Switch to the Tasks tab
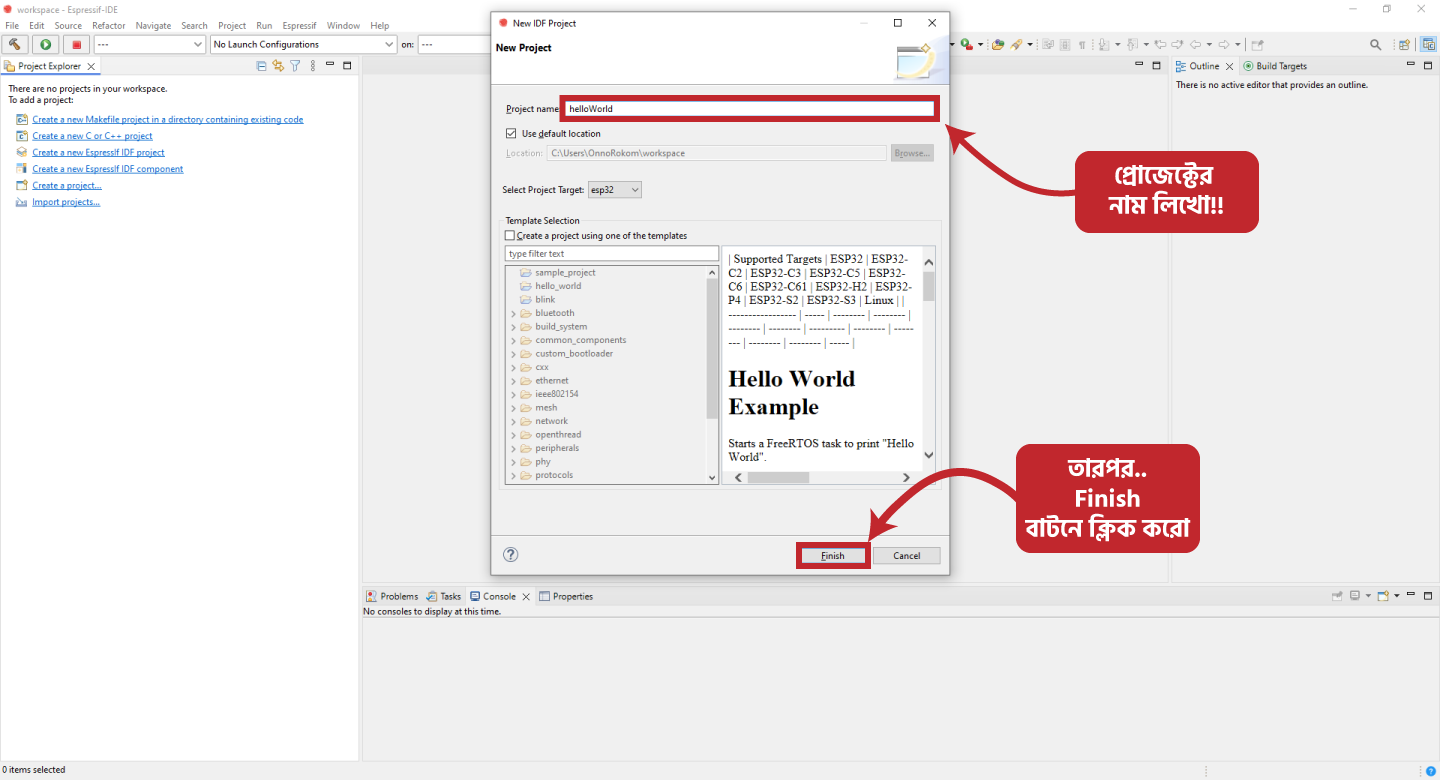This screenshot has width=1440, height=780. [444, 596]
